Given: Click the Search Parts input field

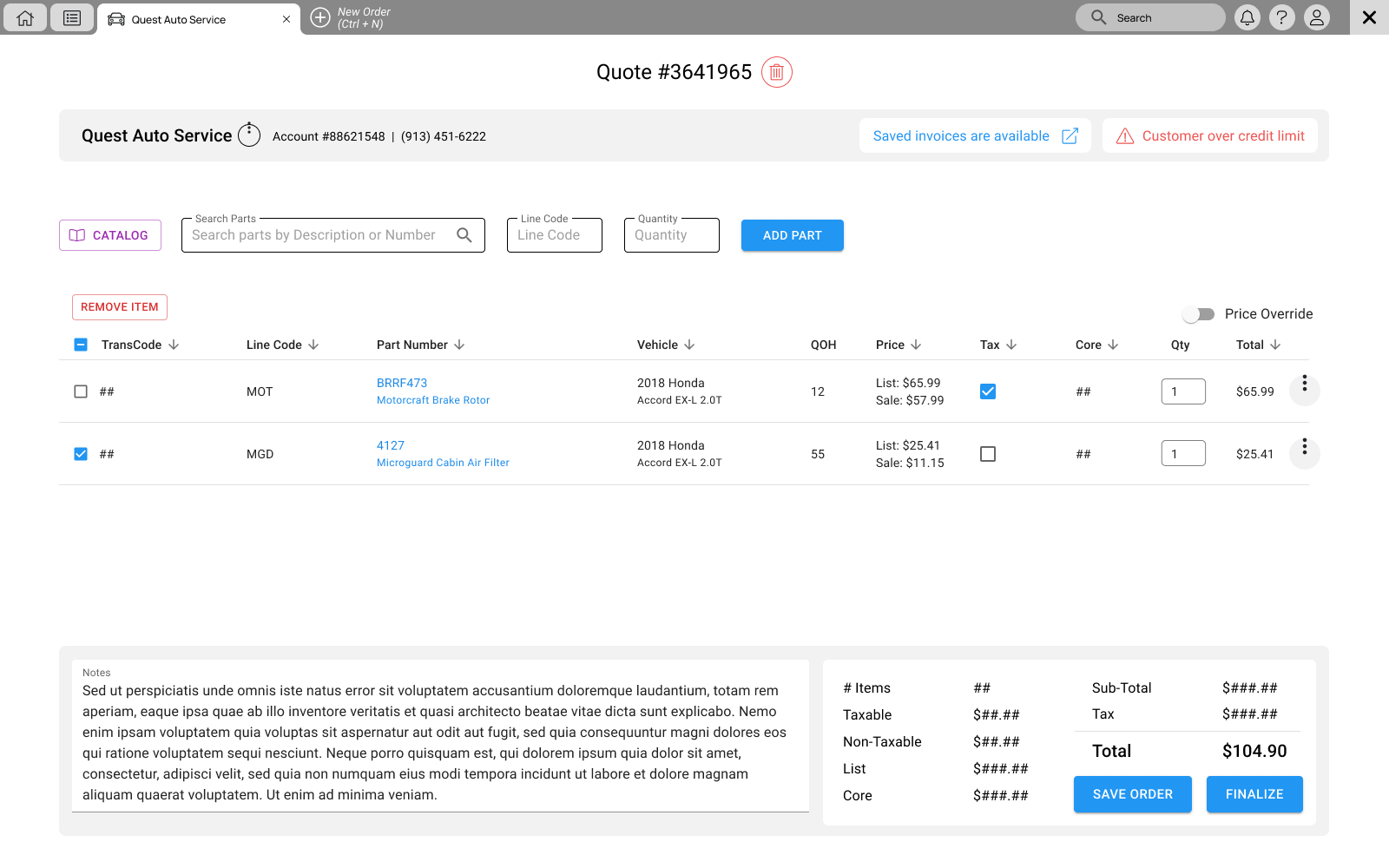Looking at the screenshot, I should [321, 235].
